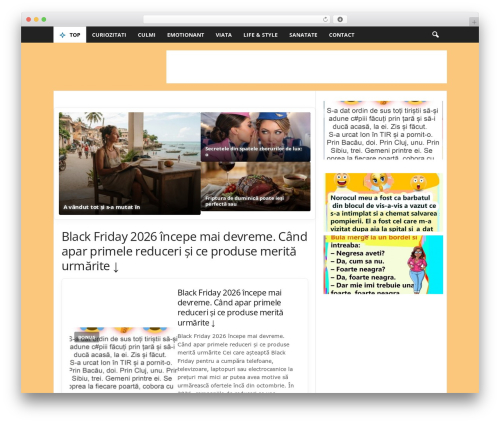Viewport: 500px width, 423px height.
Task: Select the EMOTIONANT menu item
Action: tap(185, 35)
